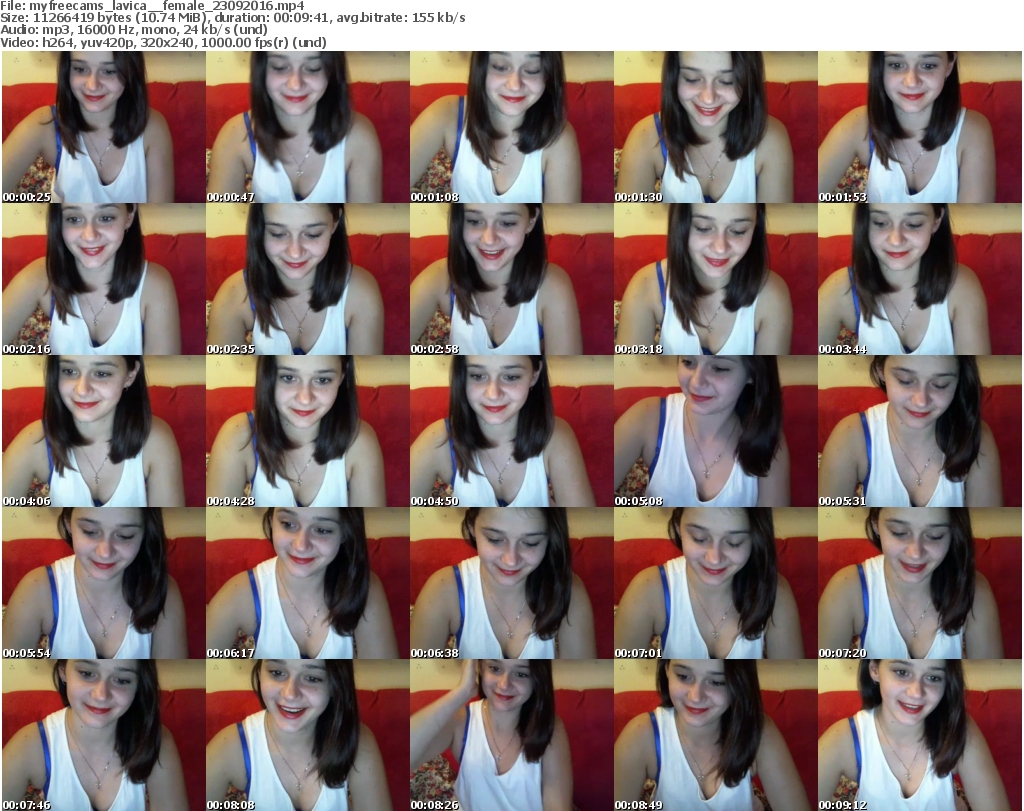Click the frame labeled 00:07:46
1024x811 pixels.
(103, 735)
